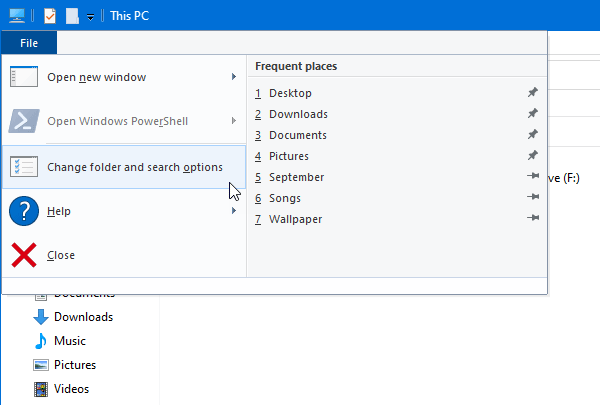The width and height of the screenshot is (600, 405).
Task: Click the Music note icon in sidebar
Action: (41, 341)
